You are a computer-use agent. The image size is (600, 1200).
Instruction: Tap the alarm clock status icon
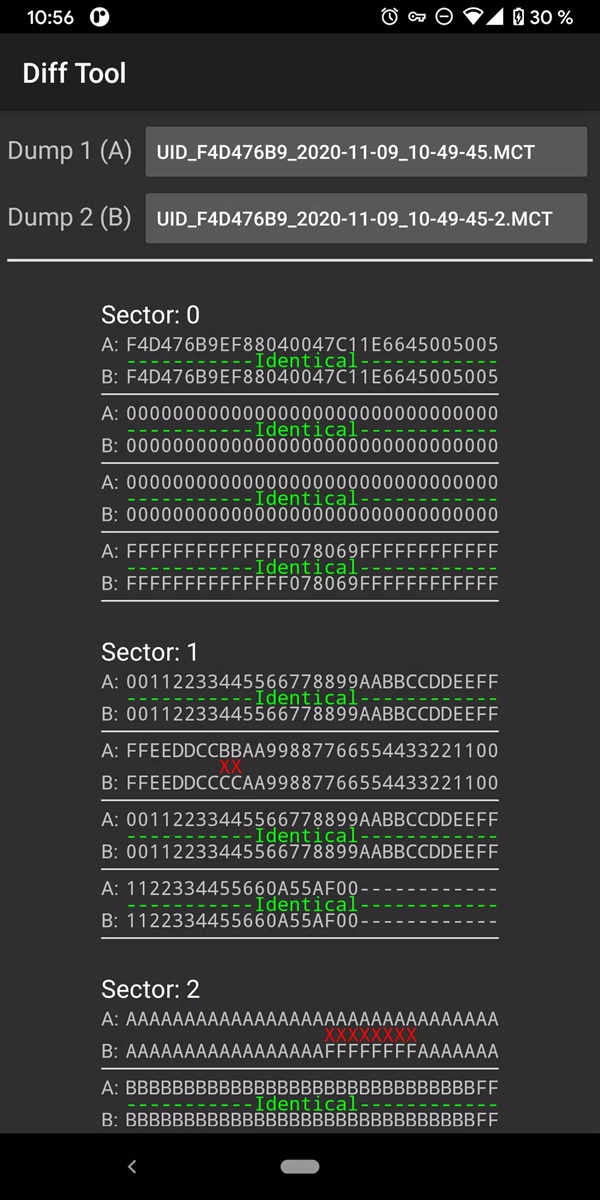pos(388,16)
